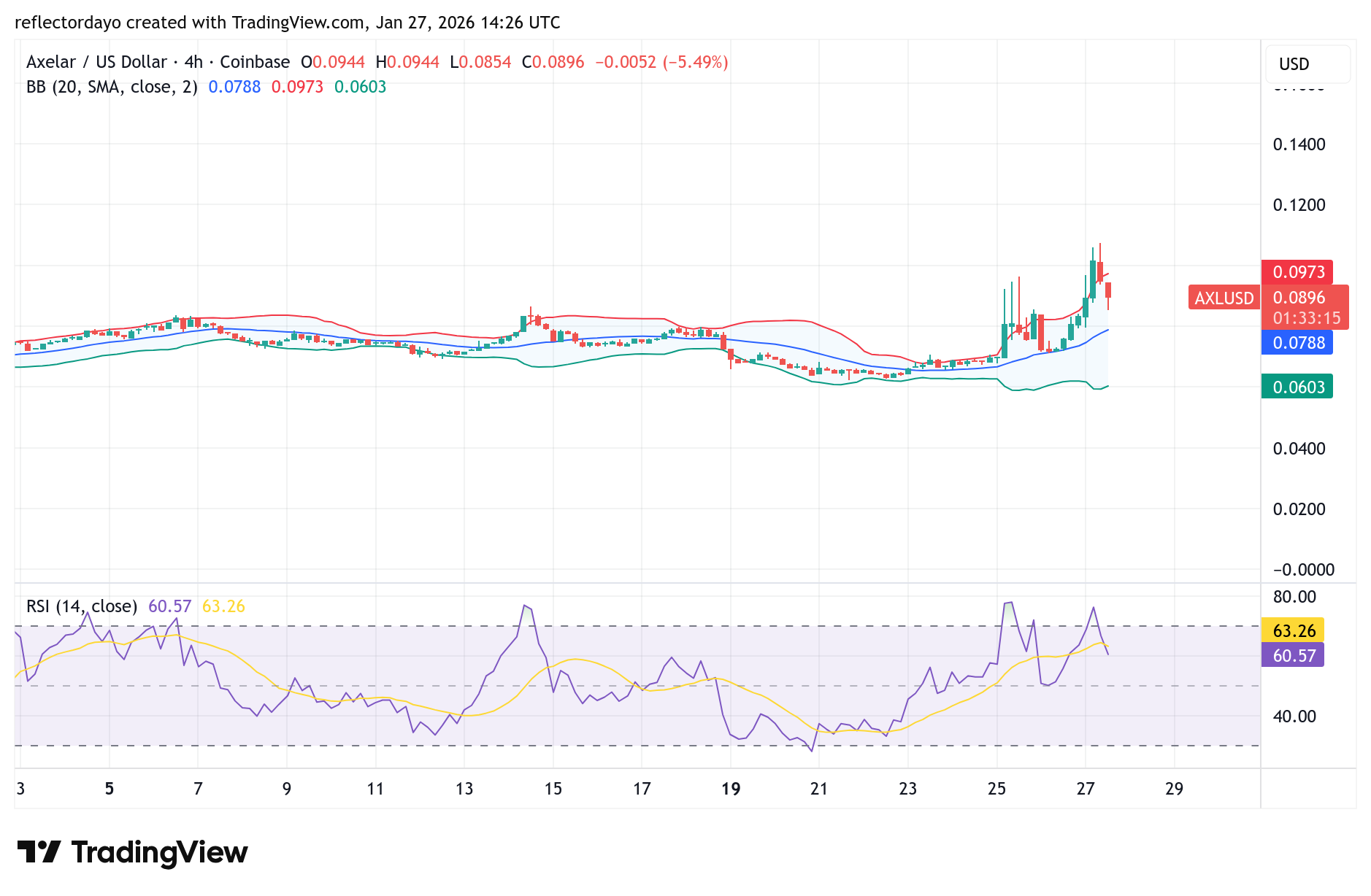Click the reflectordayo attribution header text
Screen dimensions: 1371x896
[x=288, y=23]
